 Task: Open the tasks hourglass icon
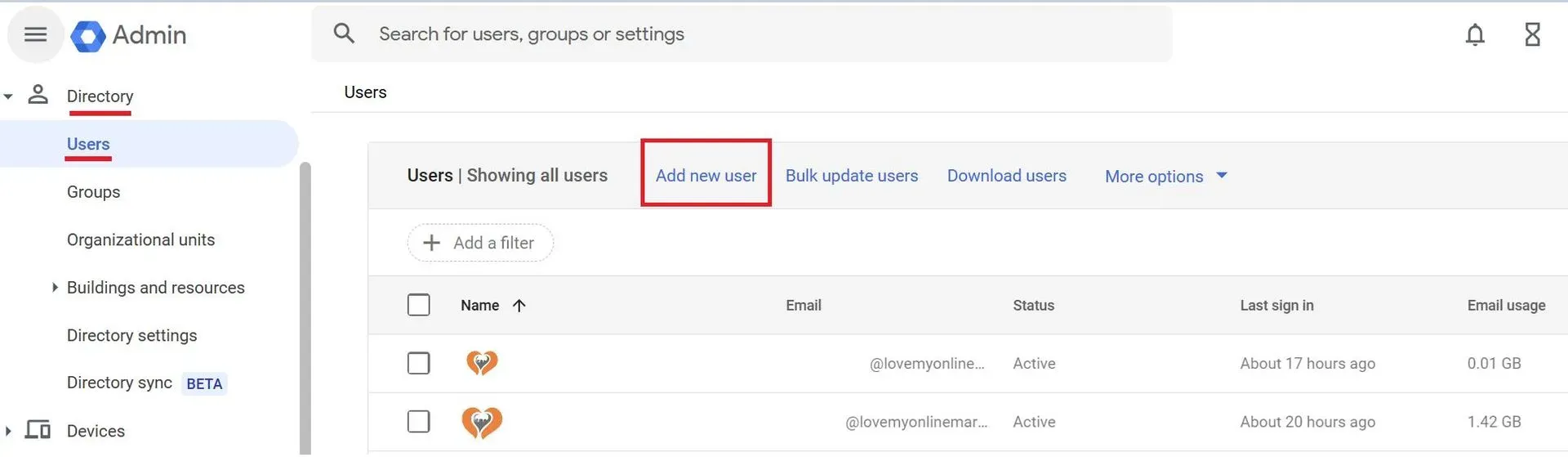[1533, 34]
